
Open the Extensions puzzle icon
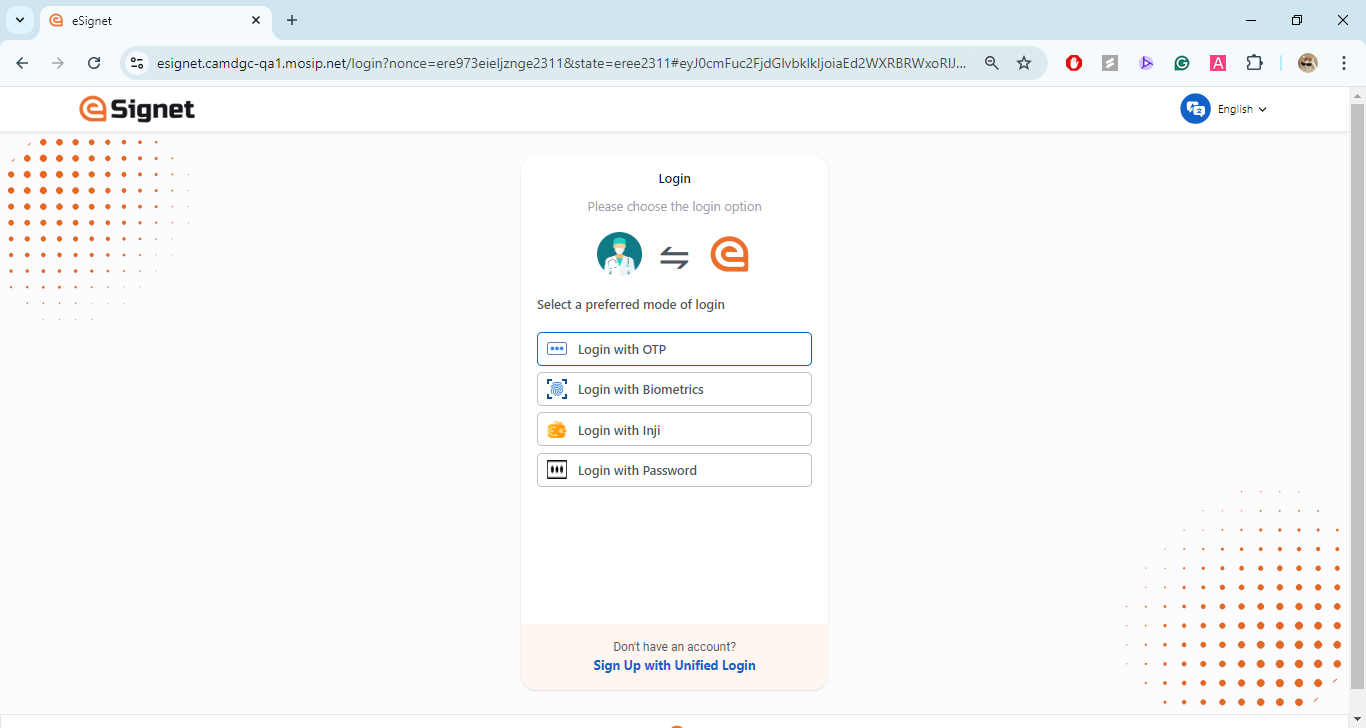[x=1254, y=63]
